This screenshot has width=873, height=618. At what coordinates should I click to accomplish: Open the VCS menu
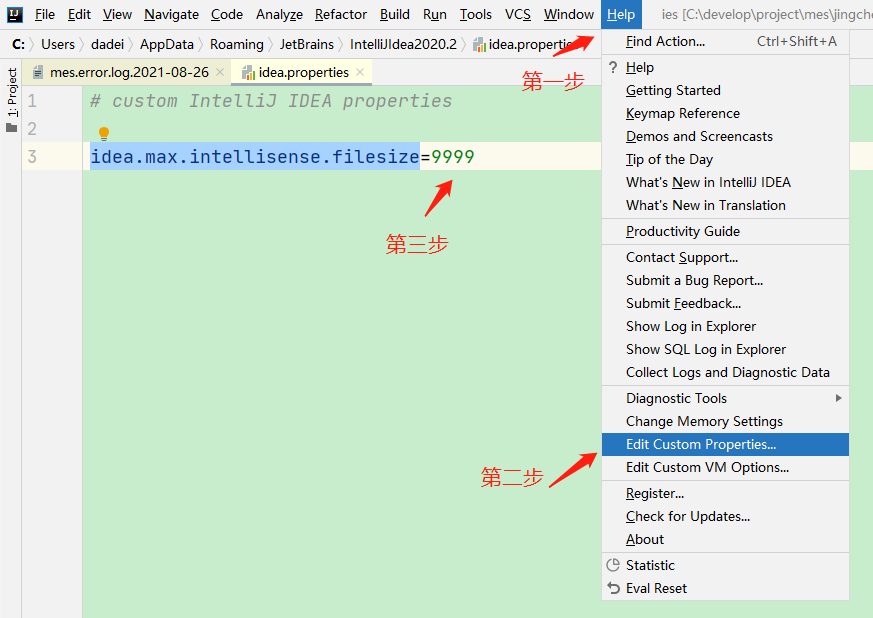(x=518, y=14)
